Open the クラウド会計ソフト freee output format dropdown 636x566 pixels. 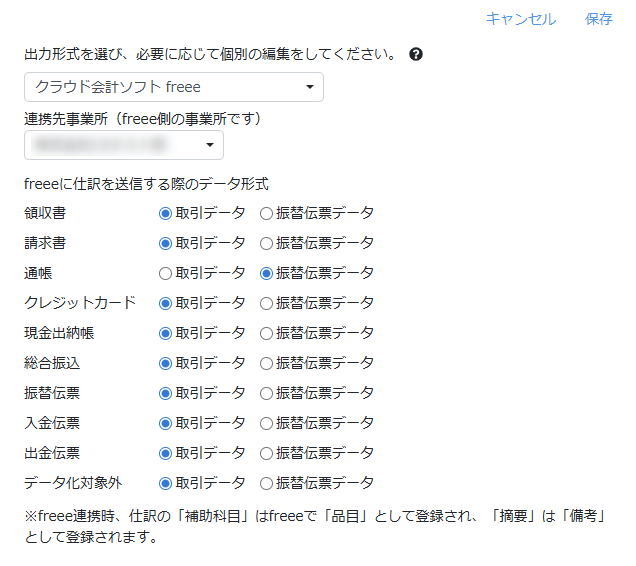coord(173,88)
